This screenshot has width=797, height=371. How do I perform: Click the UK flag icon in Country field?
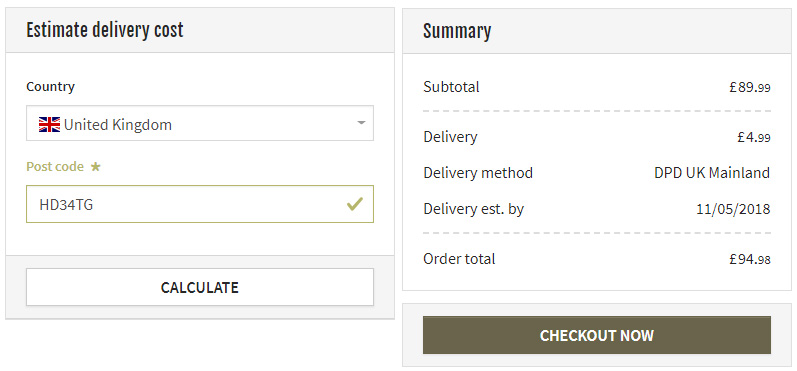49,124
